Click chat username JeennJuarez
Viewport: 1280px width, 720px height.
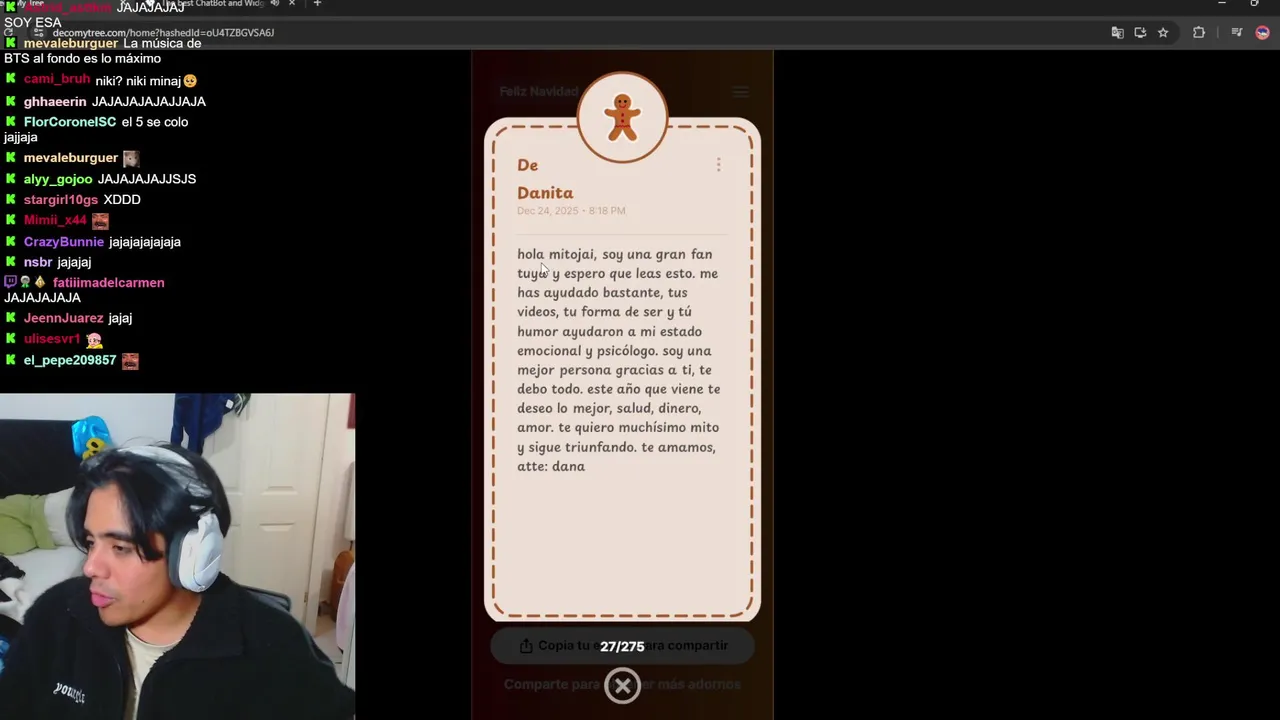coord(64,318)
